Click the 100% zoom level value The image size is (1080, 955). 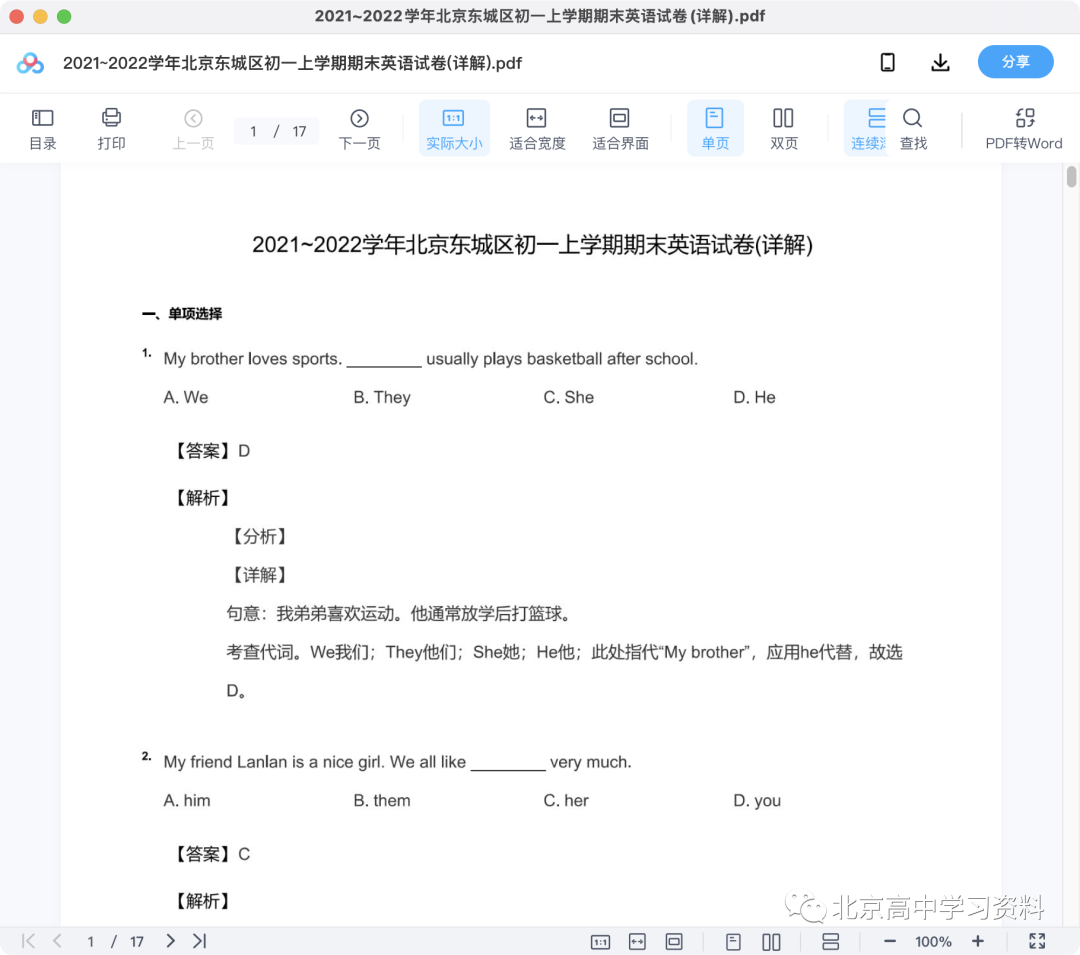tap(933, 941)
